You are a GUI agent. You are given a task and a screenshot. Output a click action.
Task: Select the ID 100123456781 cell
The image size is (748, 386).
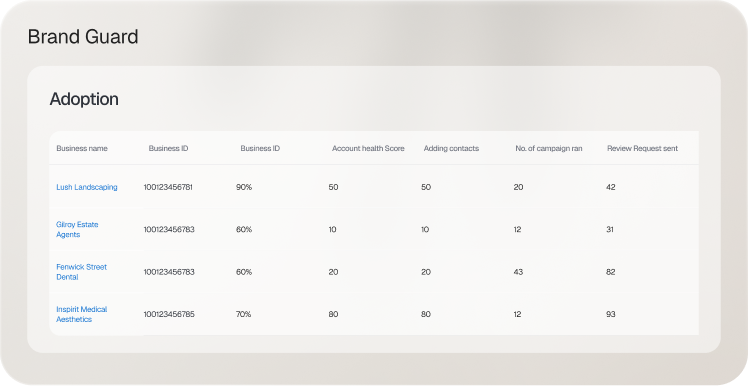click(x=168, y=187)
